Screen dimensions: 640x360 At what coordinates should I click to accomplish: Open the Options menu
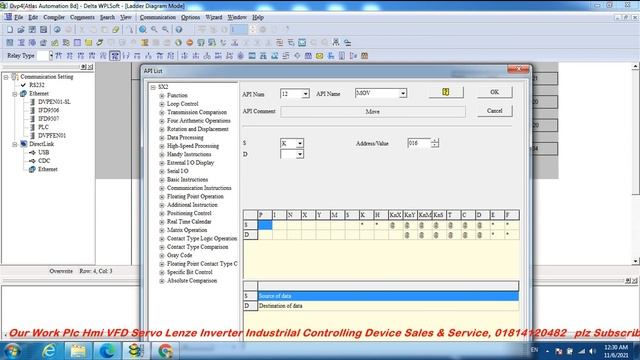click(191, 18)
